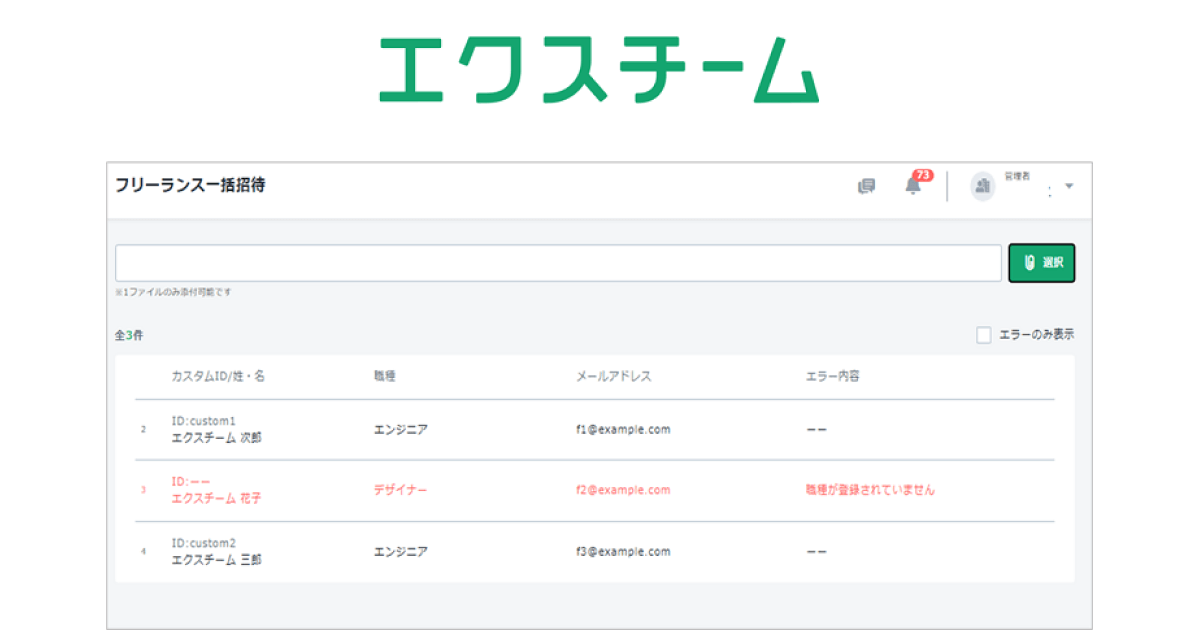Click the red 73 notification badge
This screenshot has width=1200, height=630.
pyautogui.click(x=922, y=176)
